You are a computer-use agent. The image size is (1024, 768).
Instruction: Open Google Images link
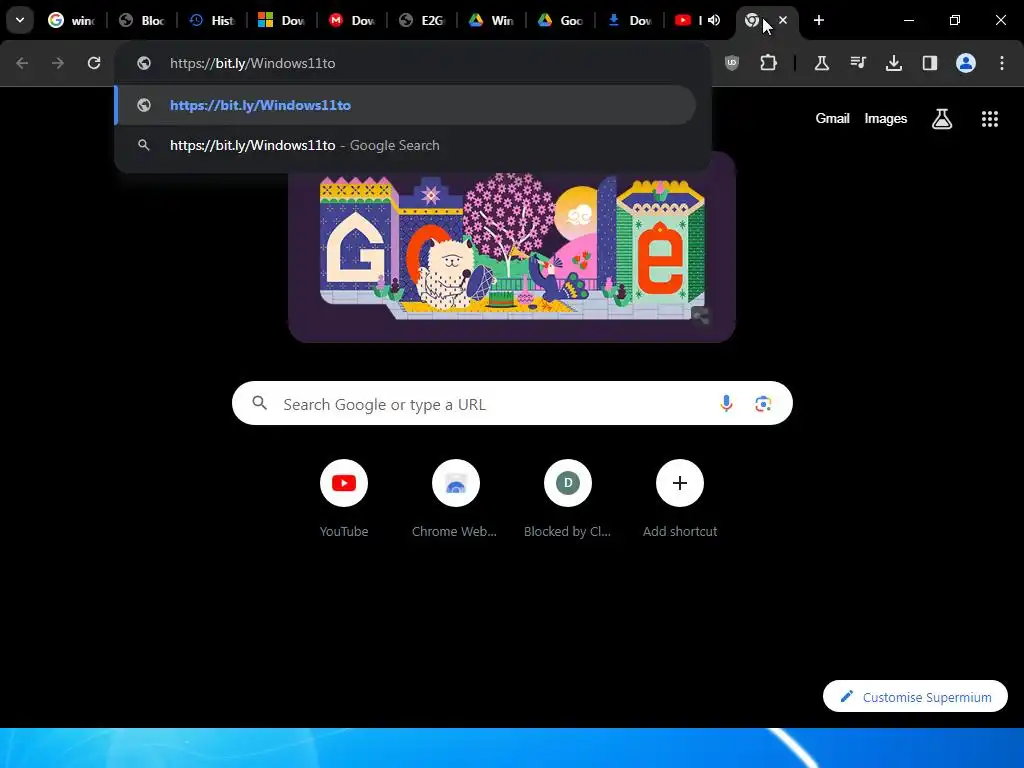click(886, 118)
